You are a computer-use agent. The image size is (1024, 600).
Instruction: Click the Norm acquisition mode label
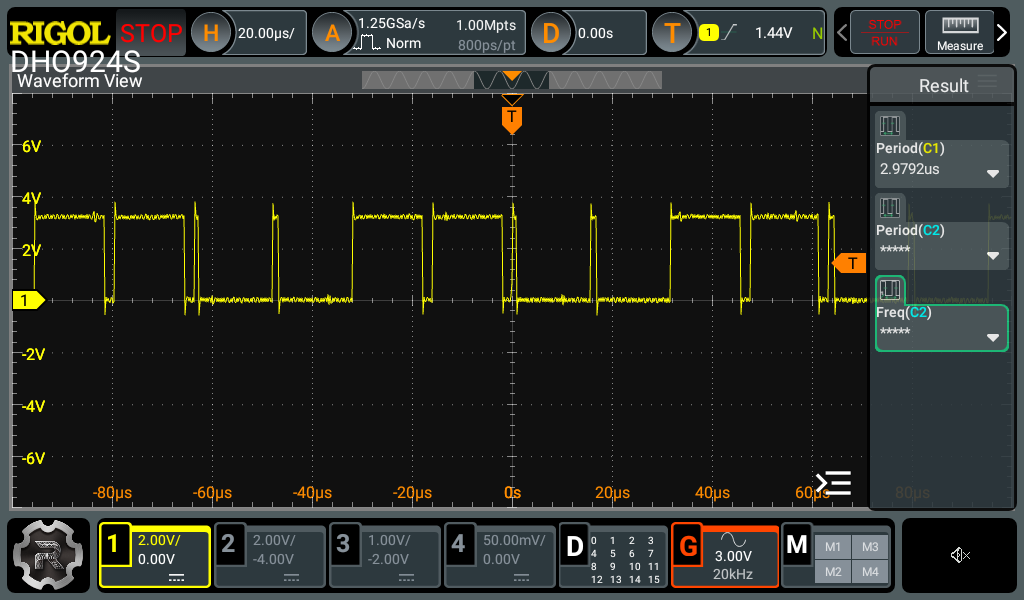click(x=403, y=43)
